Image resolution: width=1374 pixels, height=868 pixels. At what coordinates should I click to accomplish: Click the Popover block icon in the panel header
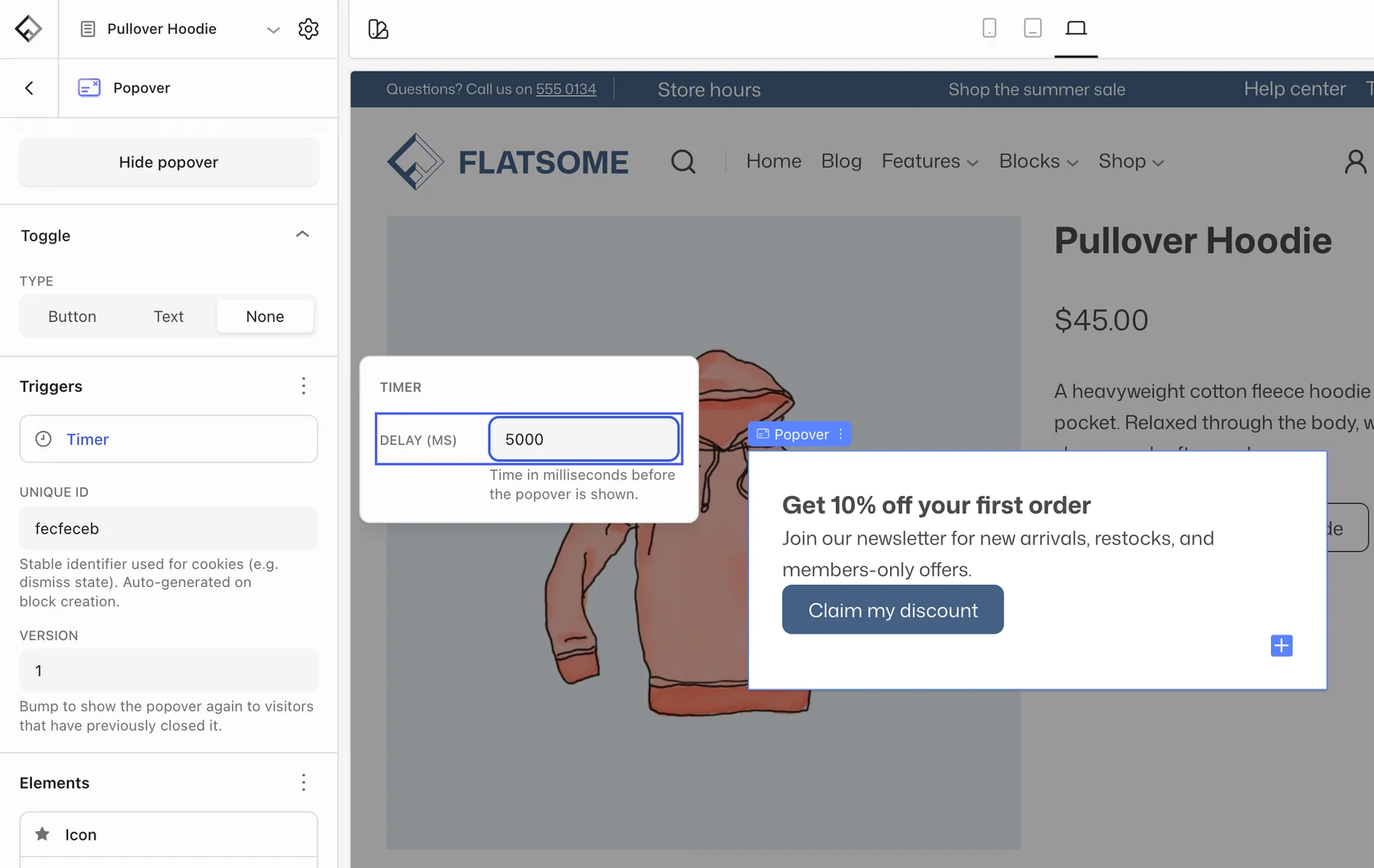(x=89, y=88)
